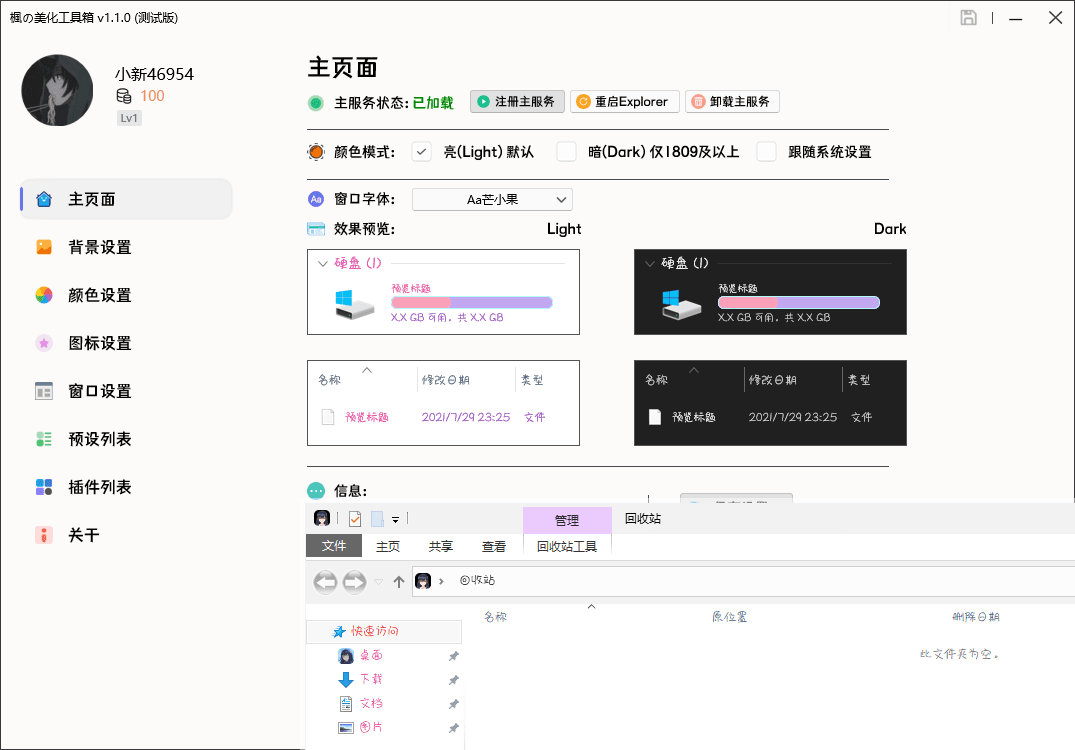The image size is (1075, 750).
Task: Click the 信息 chat bubble icon
Action: pos(316,491)
